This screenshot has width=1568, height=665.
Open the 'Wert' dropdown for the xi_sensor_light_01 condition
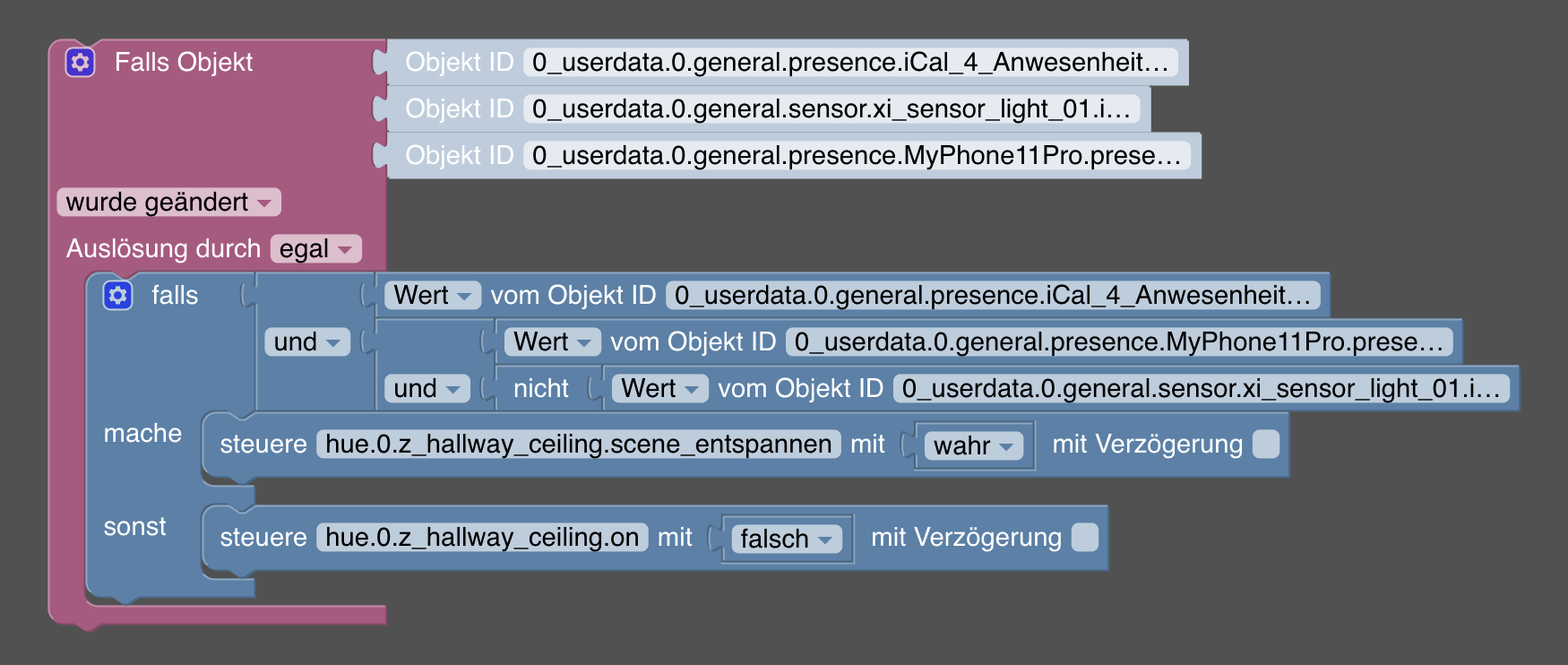[x=659, y=388]
